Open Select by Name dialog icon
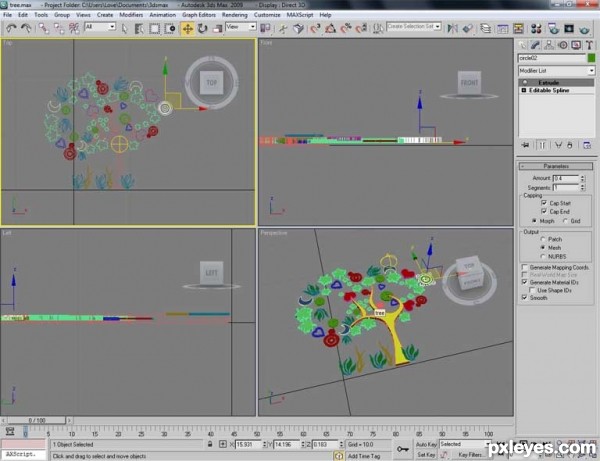 pyautogui.click(x=139, y=28)
